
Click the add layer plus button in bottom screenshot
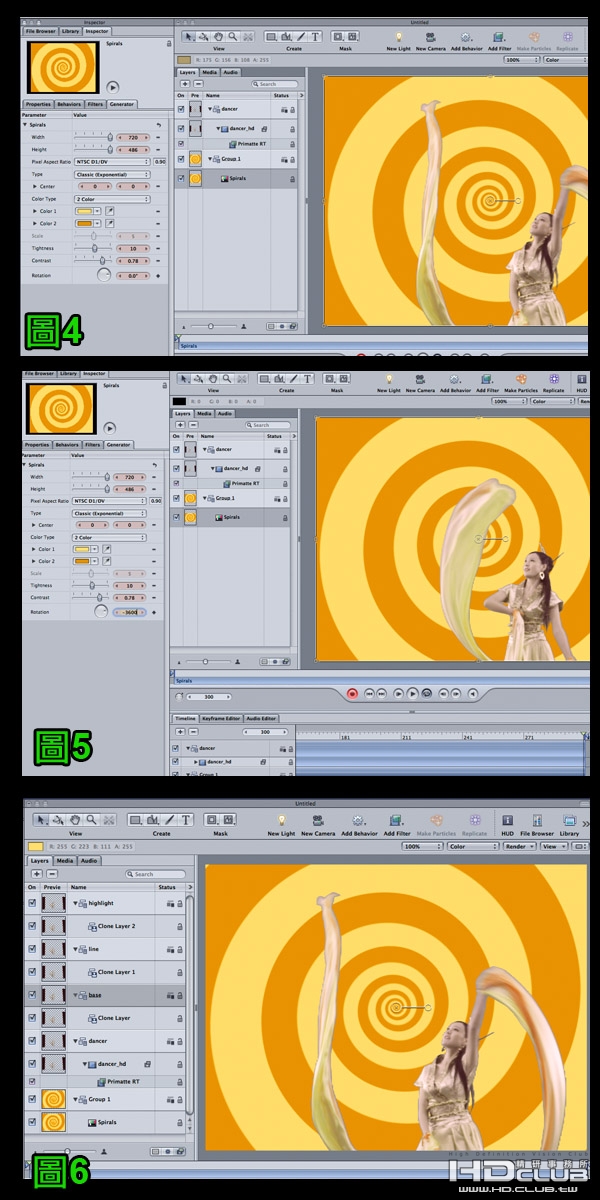pyautogui.click(x=37, y=873)
